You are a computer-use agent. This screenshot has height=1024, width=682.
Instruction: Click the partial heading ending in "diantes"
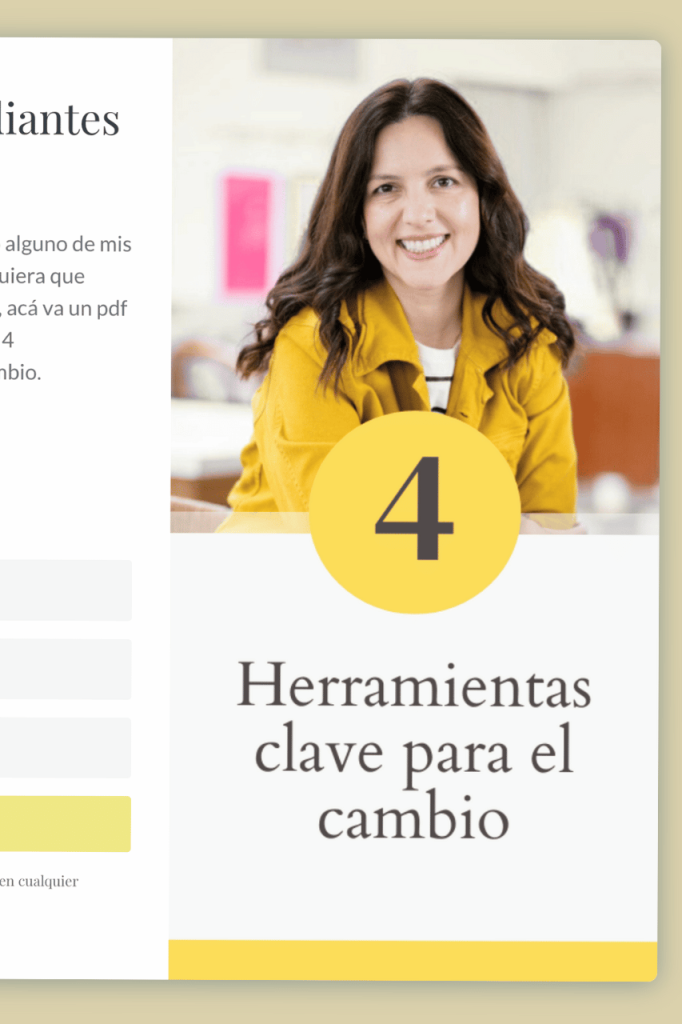click(59, 119)
